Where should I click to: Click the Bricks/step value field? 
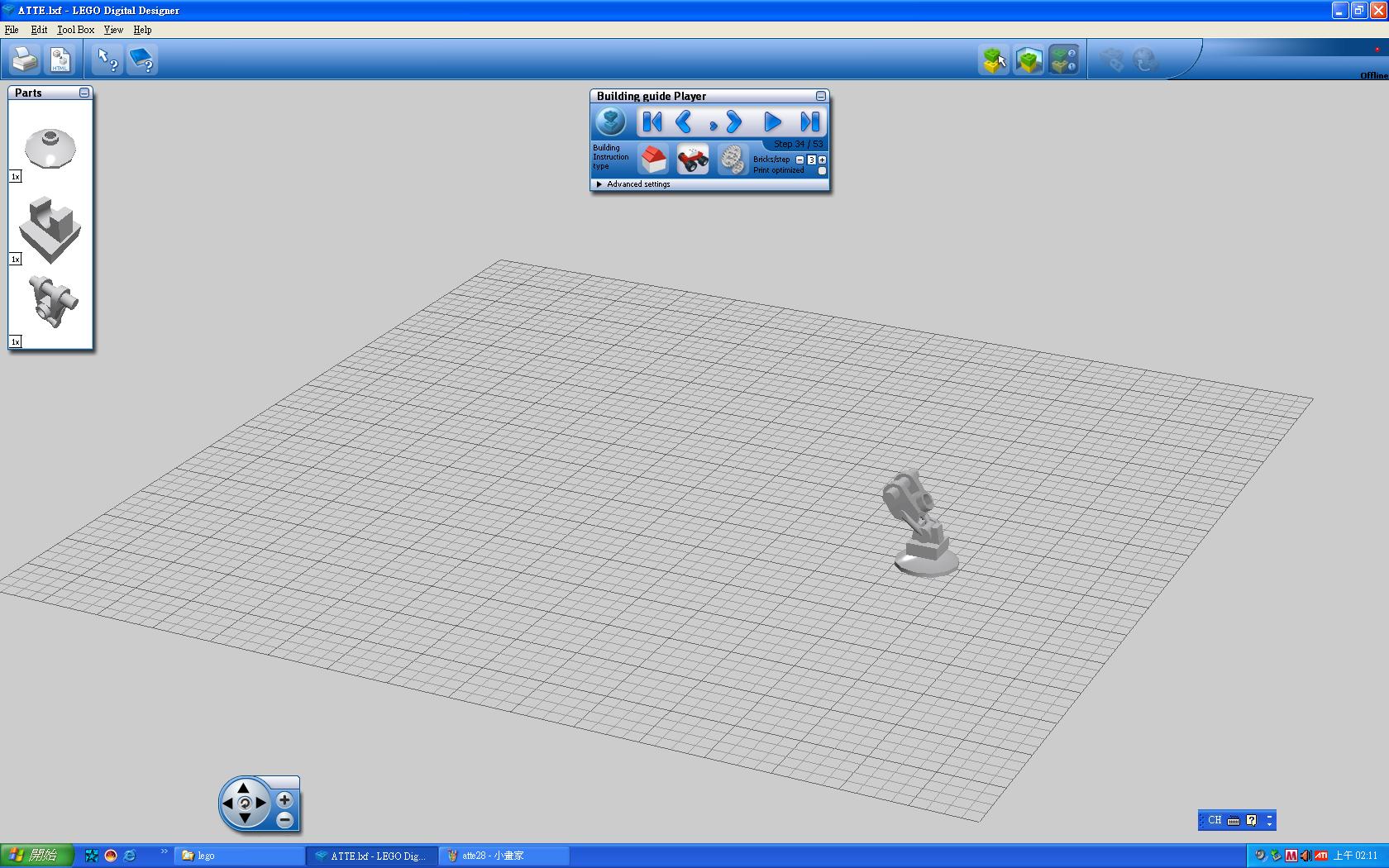(x=811, y=160)
